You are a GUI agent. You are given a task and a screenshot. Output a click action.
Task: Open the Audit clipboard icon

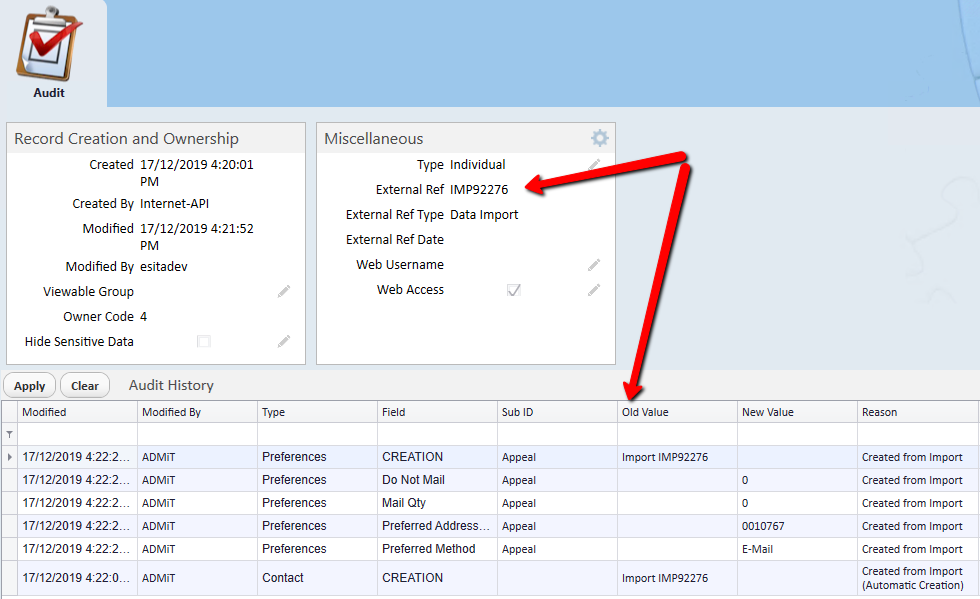point(49,45)
